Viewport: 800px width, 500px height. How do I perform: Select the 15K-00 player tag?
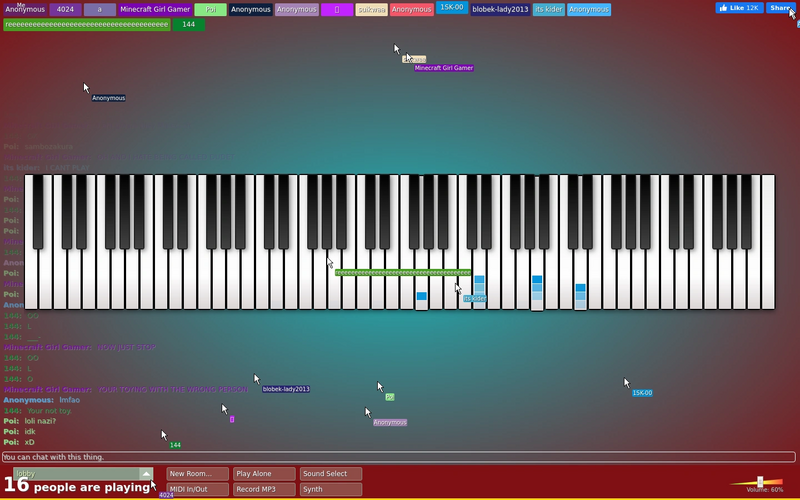click(x=452, y=8)
